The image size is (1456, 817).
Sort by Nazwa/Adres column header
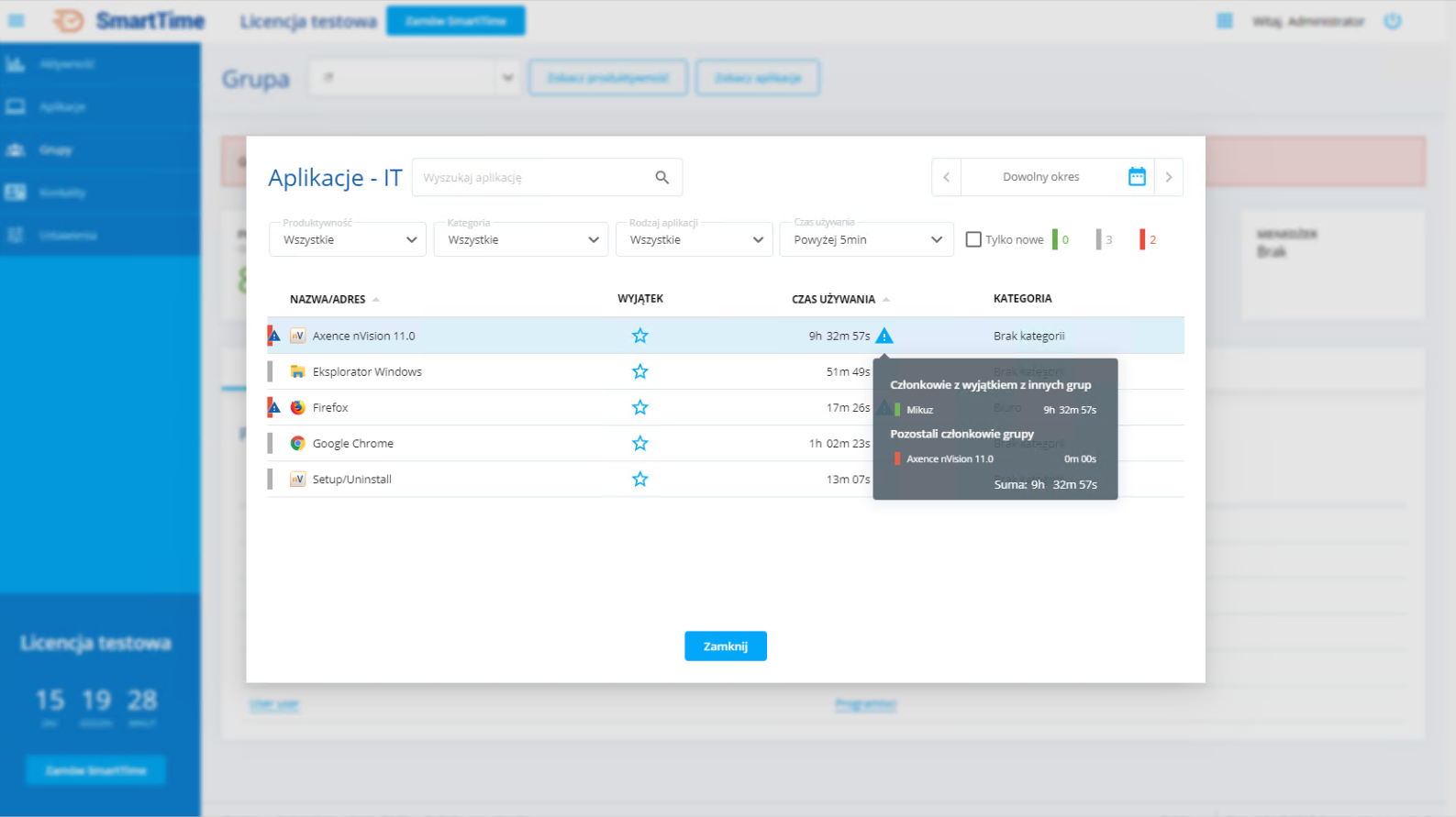click(x=328, y=299)
